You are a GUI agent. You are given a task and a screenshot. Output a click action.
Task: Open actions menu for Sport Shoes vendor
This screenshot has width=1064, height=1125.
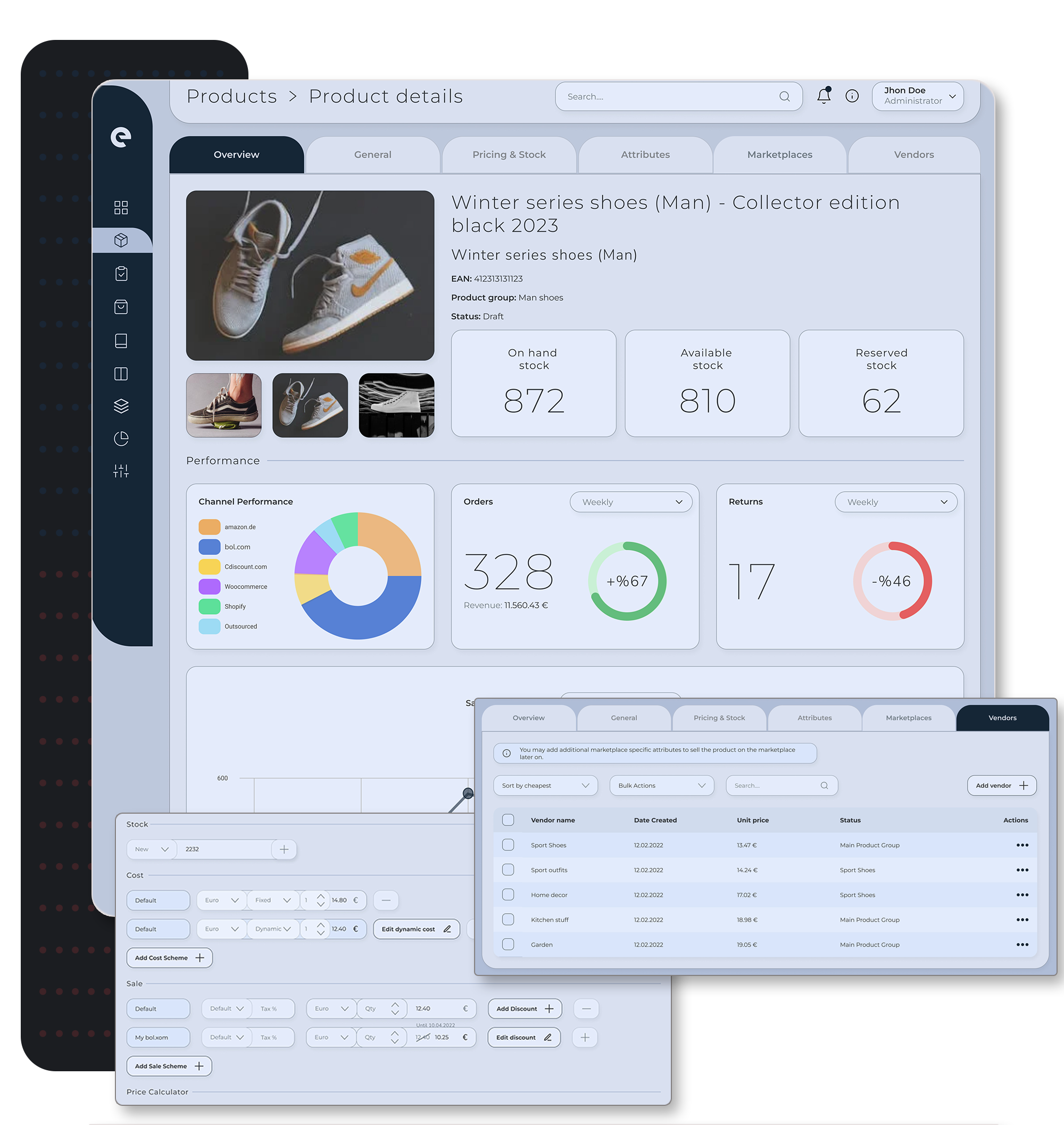tap(1022, 845)
